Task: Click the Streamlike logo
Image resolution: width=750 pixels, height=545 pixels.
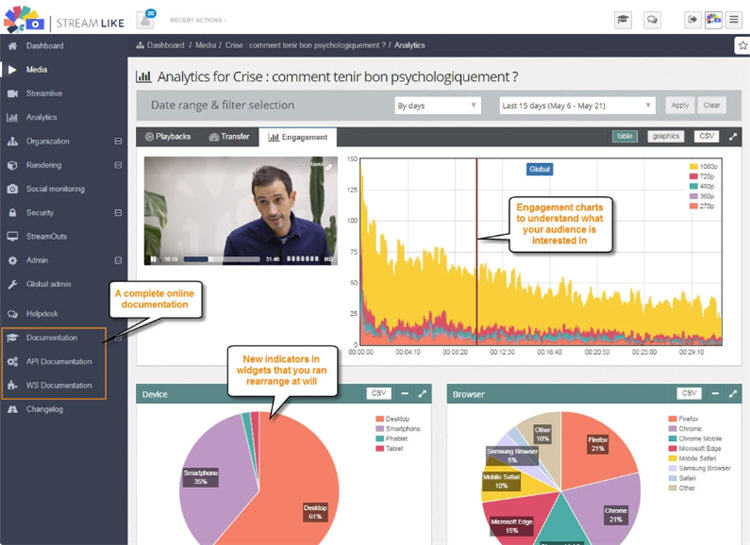Action: point(64,20)
